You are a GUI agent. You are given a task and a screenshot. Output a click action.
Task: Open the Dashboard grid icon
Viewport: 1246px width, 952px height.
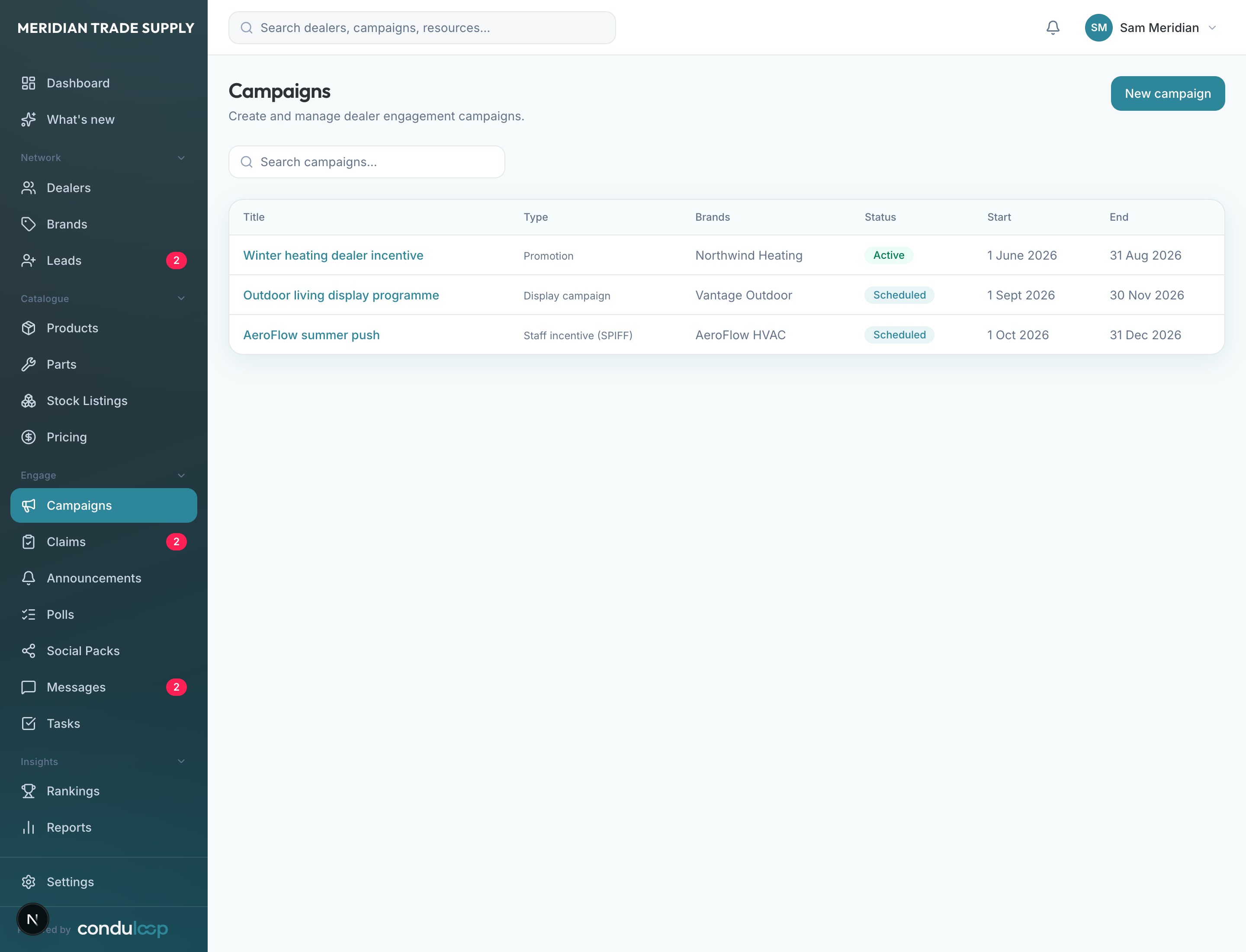(x=28, y=83)
